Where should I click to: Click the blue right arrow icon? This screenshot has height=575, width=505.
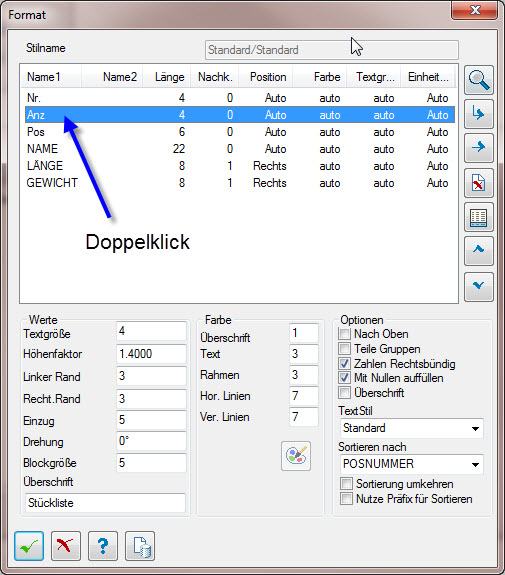[x=479, y=148]
